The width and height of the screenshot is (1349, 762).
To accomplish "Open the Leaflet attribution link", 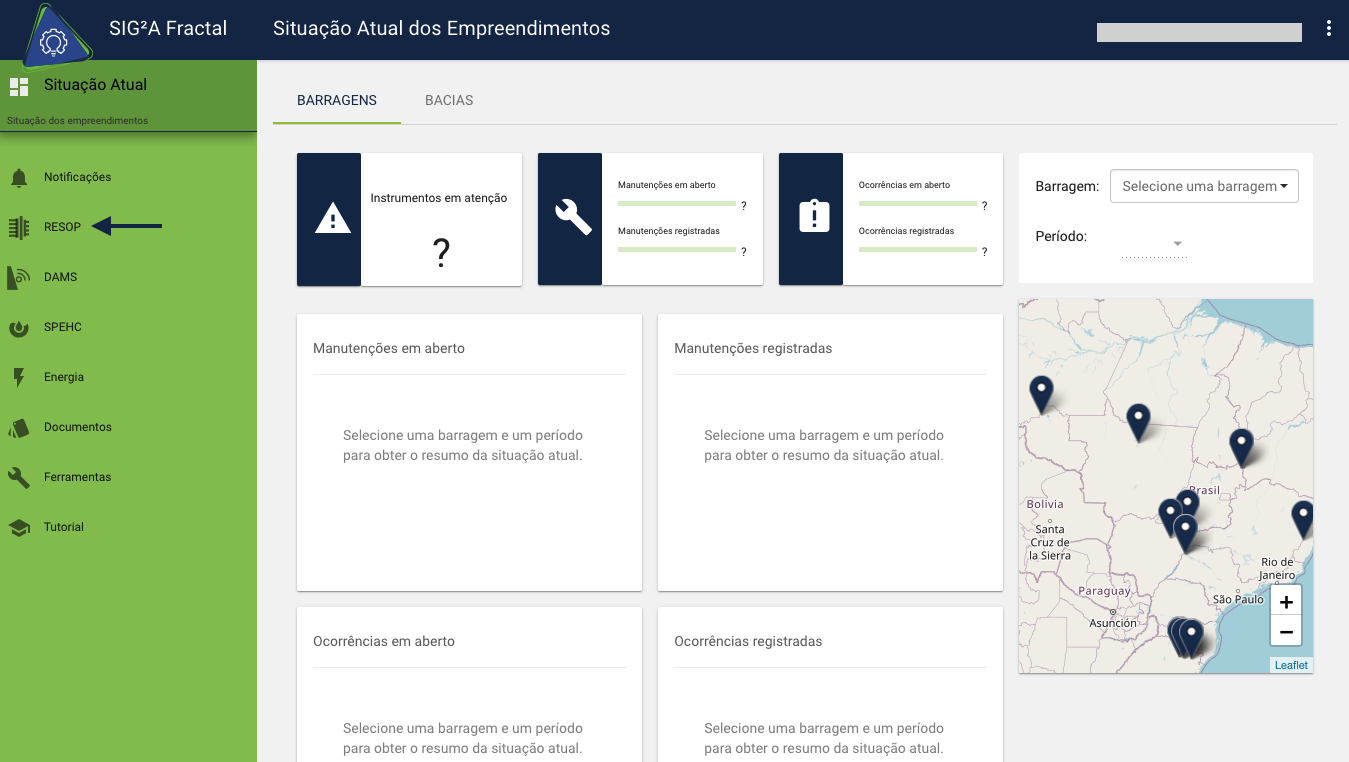I will [x=1290, y=664].
